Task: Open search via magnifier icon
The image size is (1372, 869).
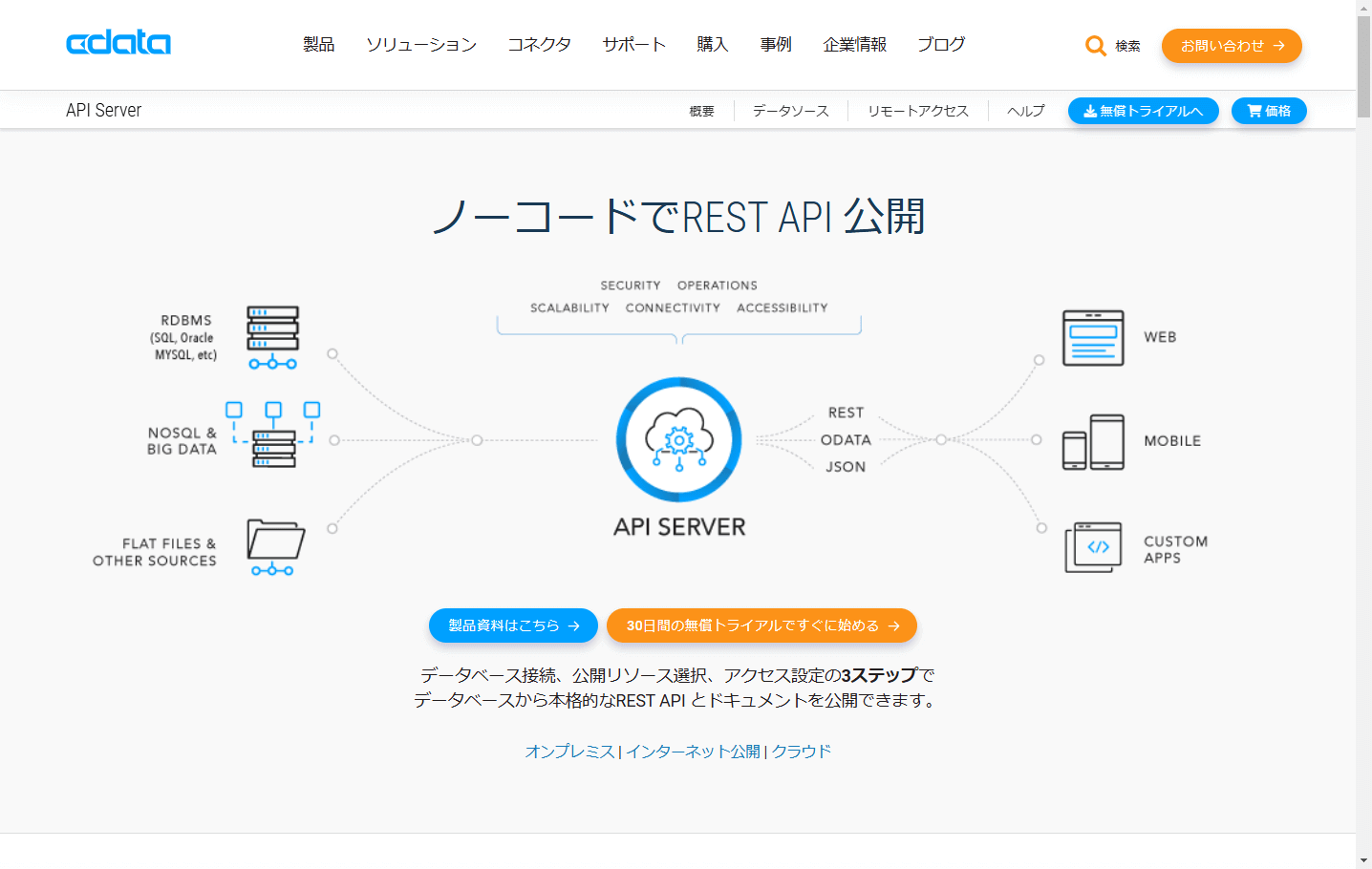Action: pyautogui.click(x=1096, y=46)
